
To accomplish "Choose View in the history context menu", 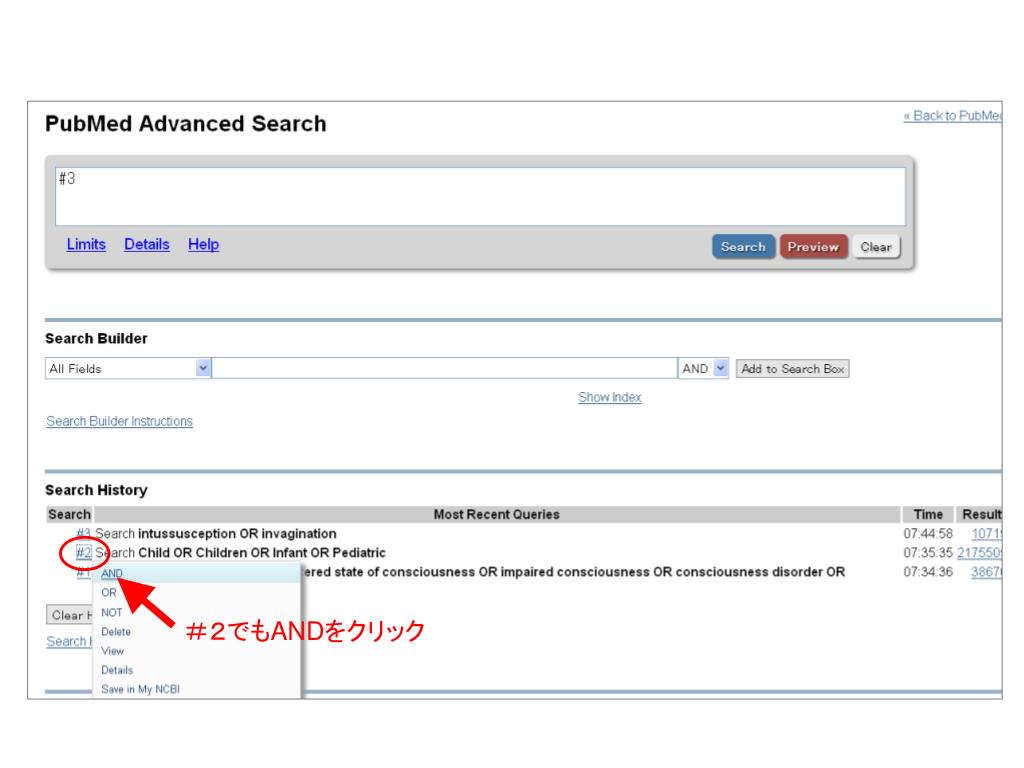I will point(112,651).
